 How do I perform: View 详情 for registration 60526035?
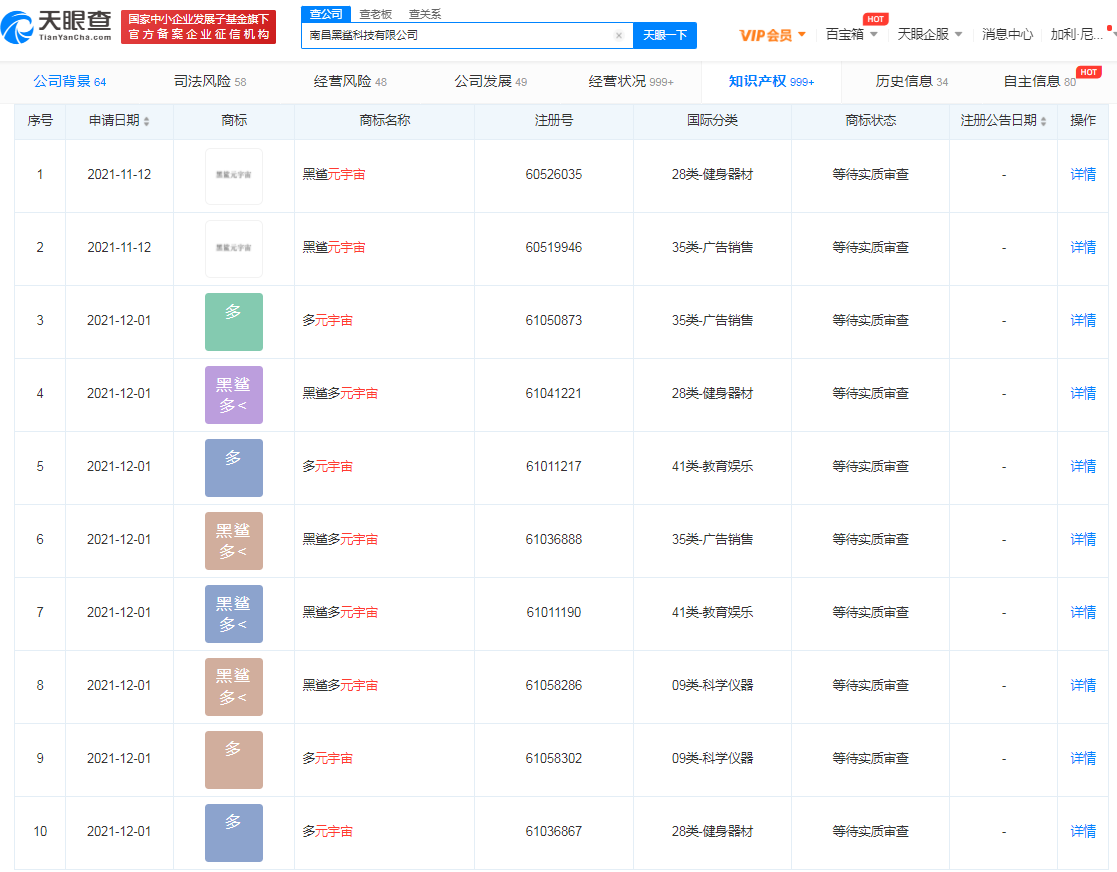[1083, 175]
